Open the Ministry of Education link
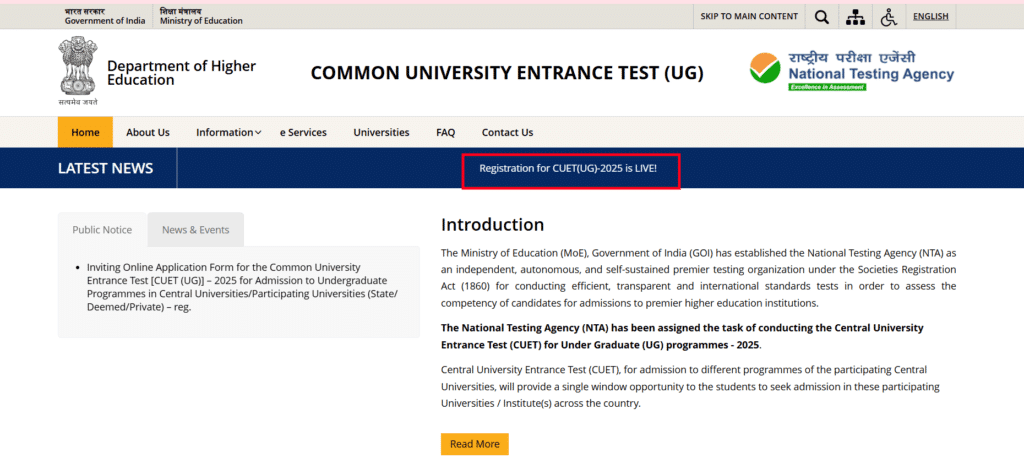The height and width of the screenshot is (469, 1024). (x=201, y=16)
